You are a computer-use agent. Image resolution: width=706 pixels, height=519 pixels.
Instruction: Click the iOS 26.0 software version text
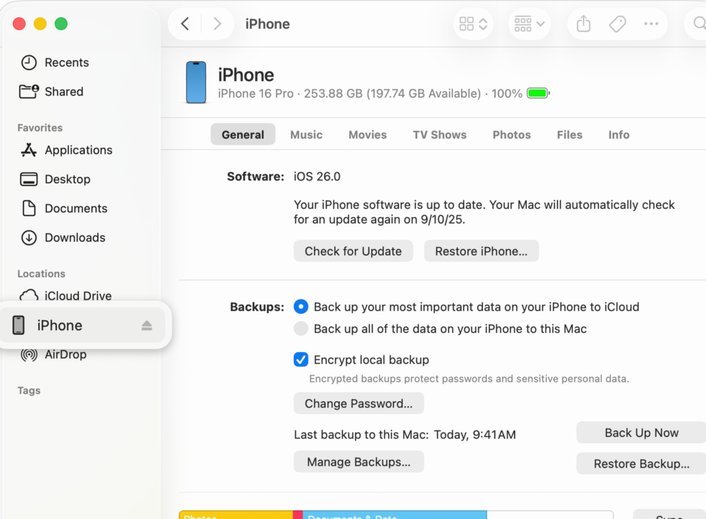317,176
